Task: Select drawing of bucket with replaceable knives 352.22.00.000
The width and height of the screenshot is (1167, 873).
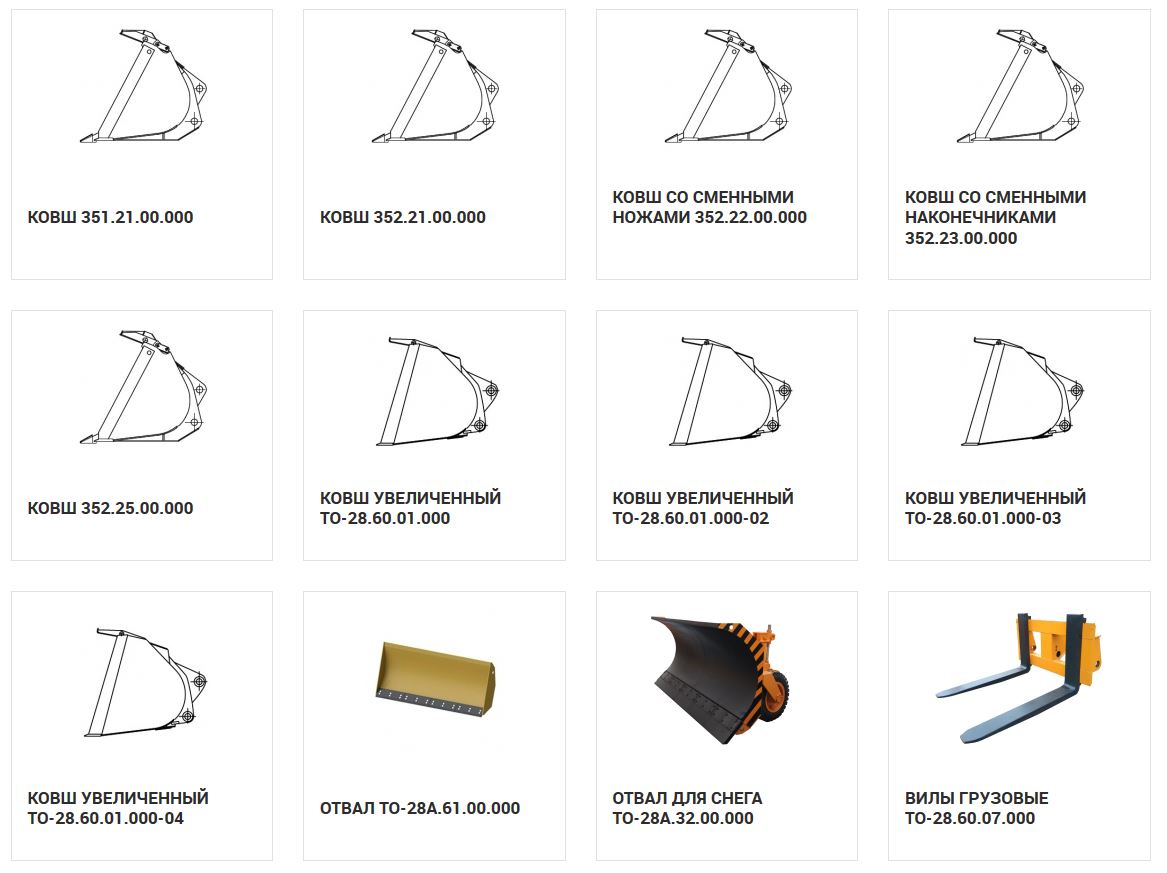Action: click(x=728, y=86)
